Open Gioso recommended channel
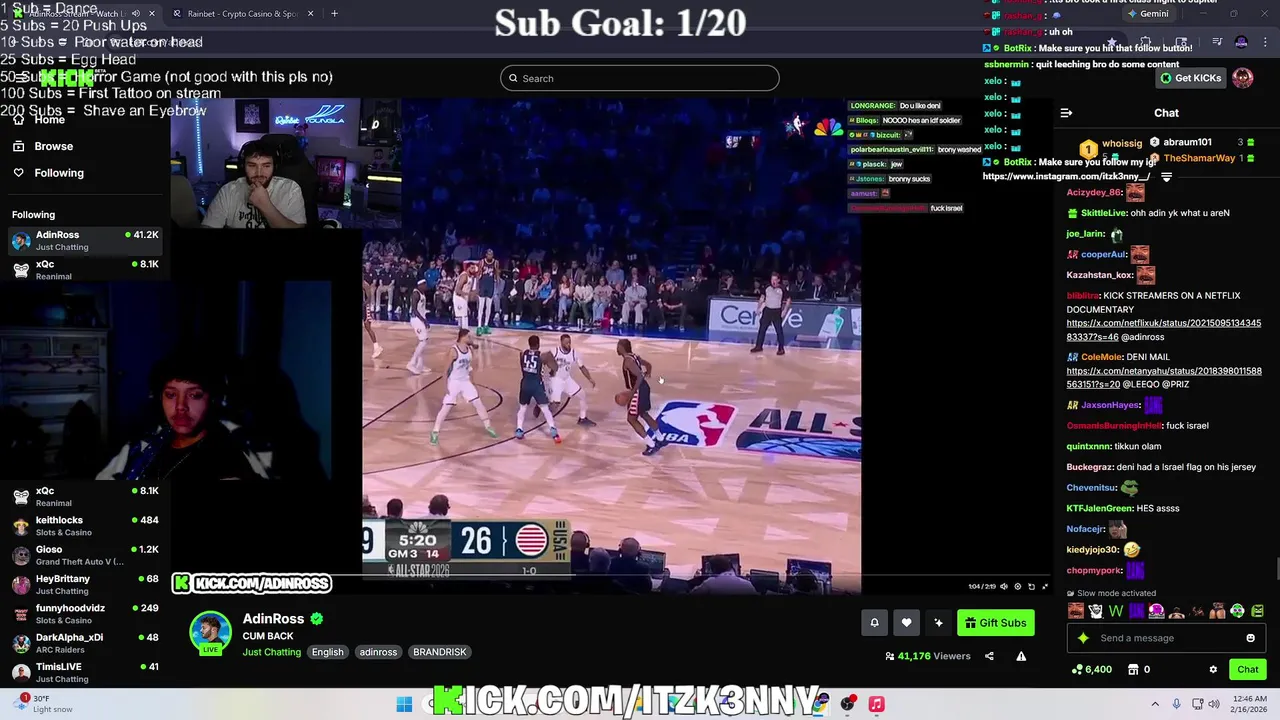This screenshot has height=720, width=1280. coord(84,555)
